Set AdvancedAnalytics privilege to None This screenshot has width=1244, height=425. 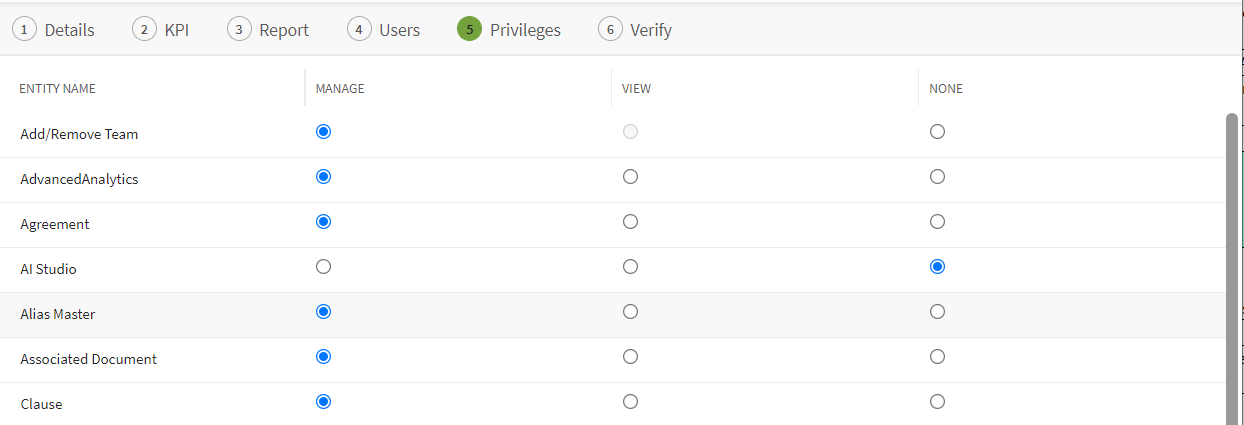[937, 177]
